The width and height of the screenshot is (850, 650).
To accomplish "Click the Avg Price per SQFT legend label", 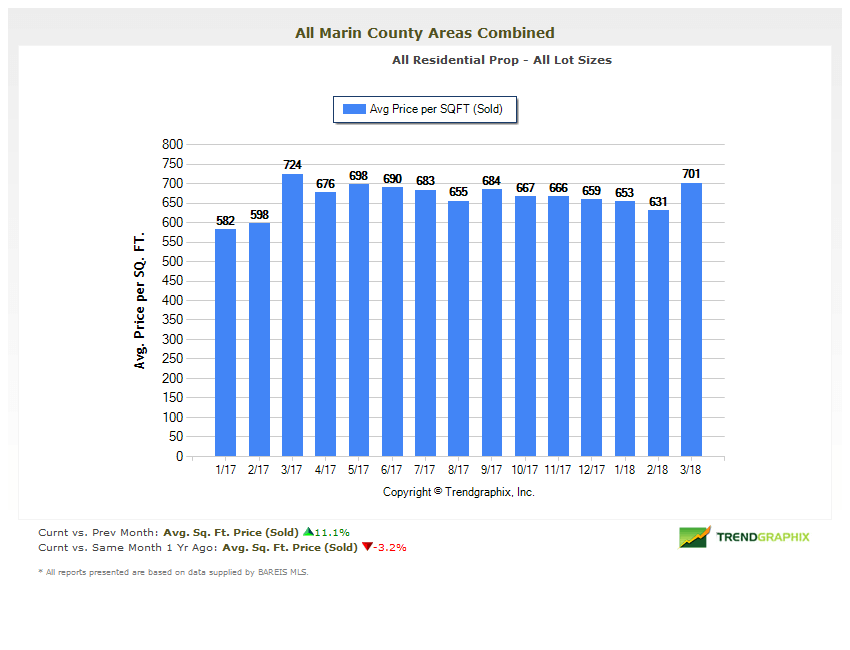I will 436,109.
